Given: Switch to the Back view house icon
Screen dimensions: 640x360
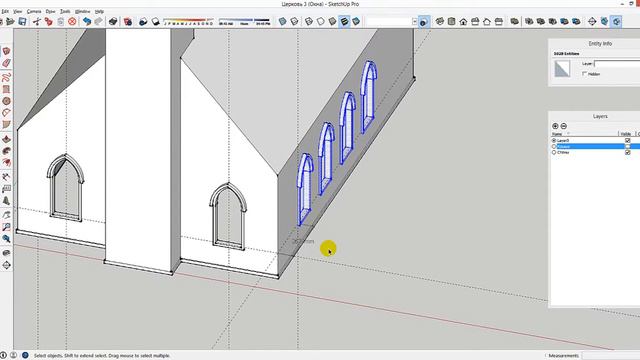Looking at the screenshot, I should (487, 21).
